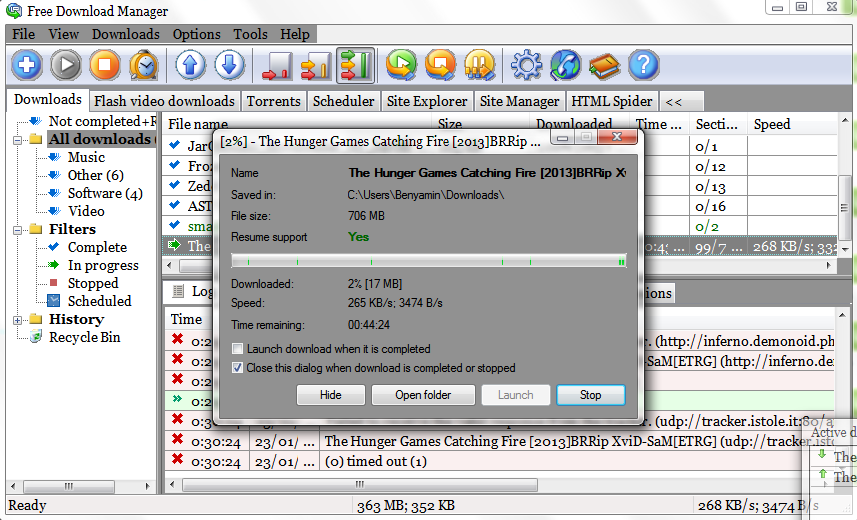Switch to Flash video downloads tab
Image resolution: width=857 pixels, height=520 pixels.
[164, 101]
